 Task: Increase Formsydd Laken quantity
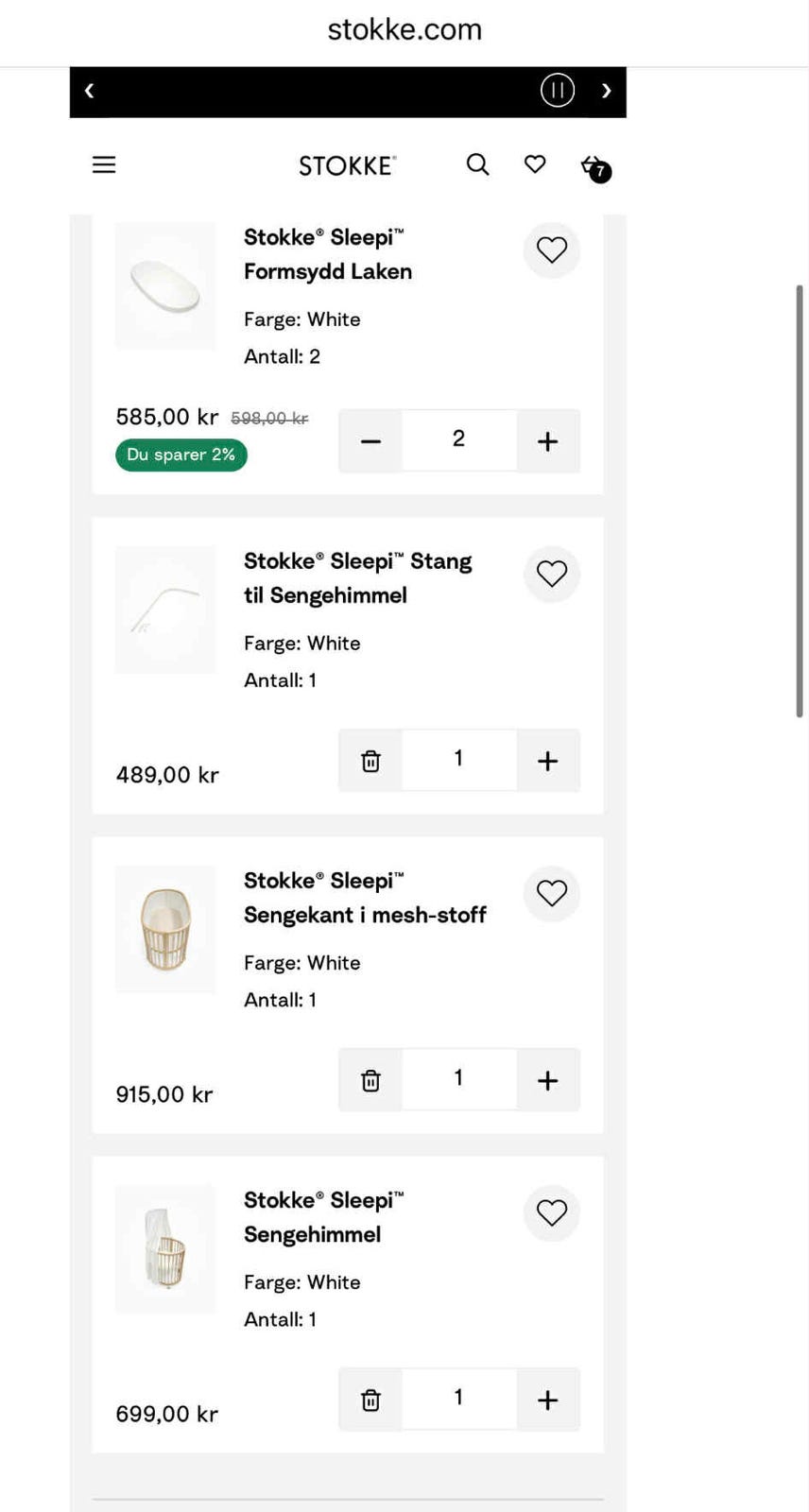point(547,441)
